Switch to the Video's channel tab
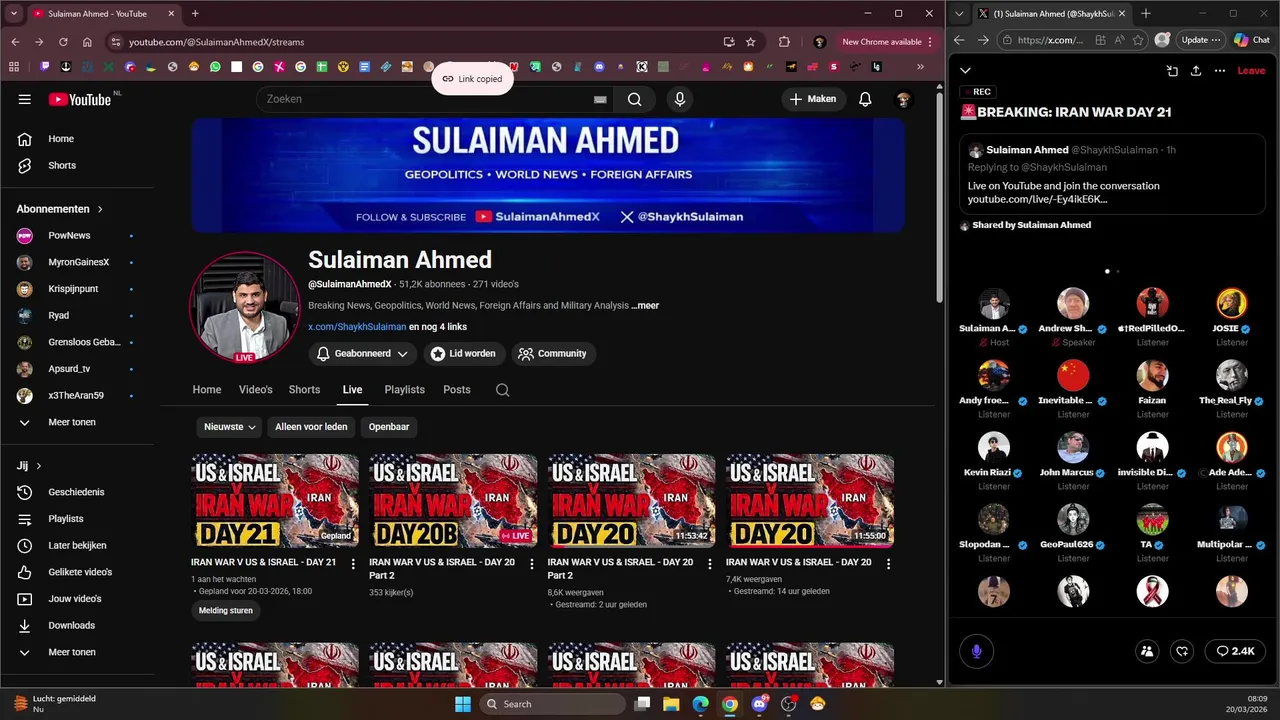This screenshot has width=1280, height=720. click(x=255, y=390)
